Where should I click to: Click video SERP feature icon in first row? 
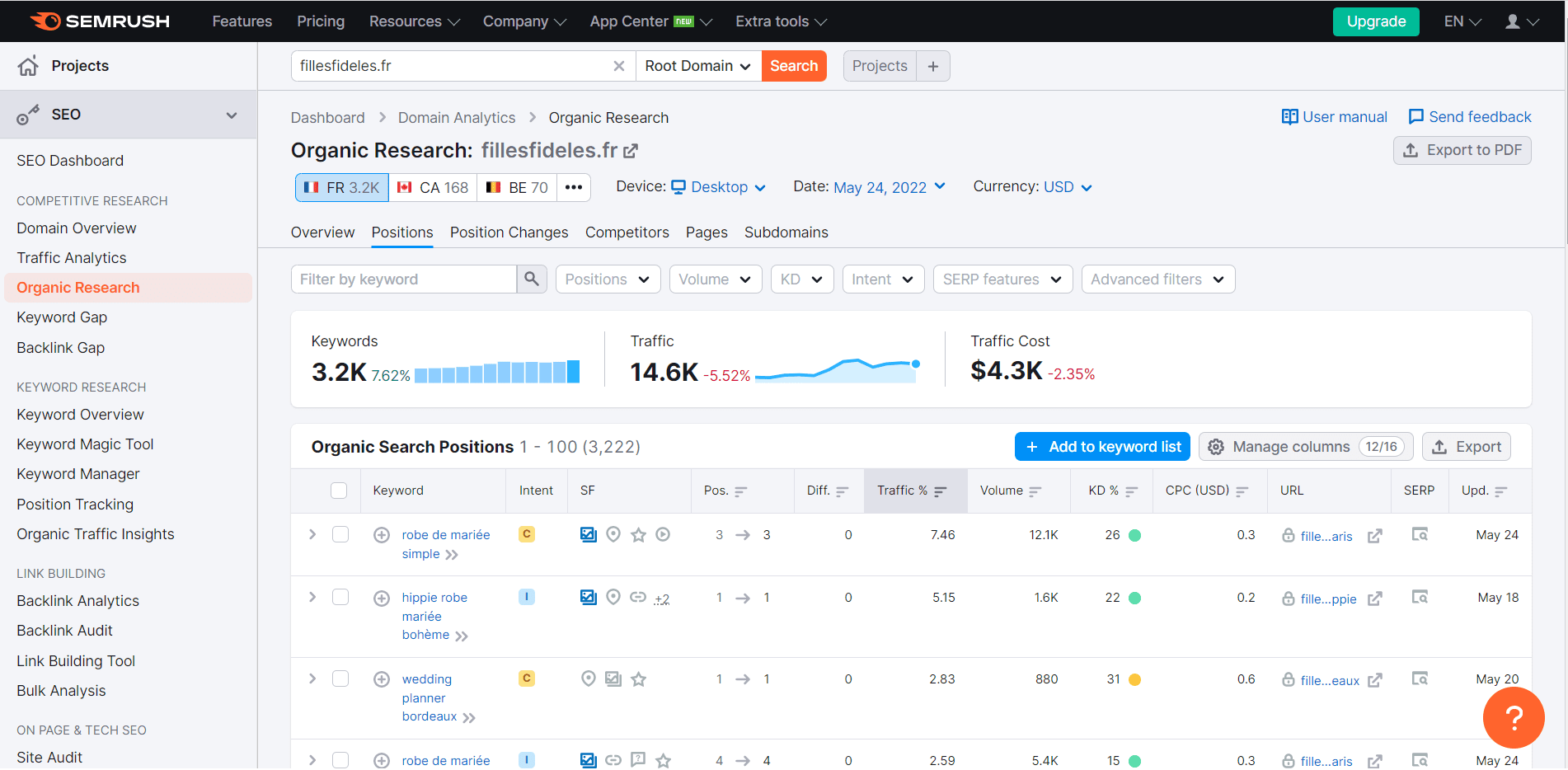click(663, 534)
